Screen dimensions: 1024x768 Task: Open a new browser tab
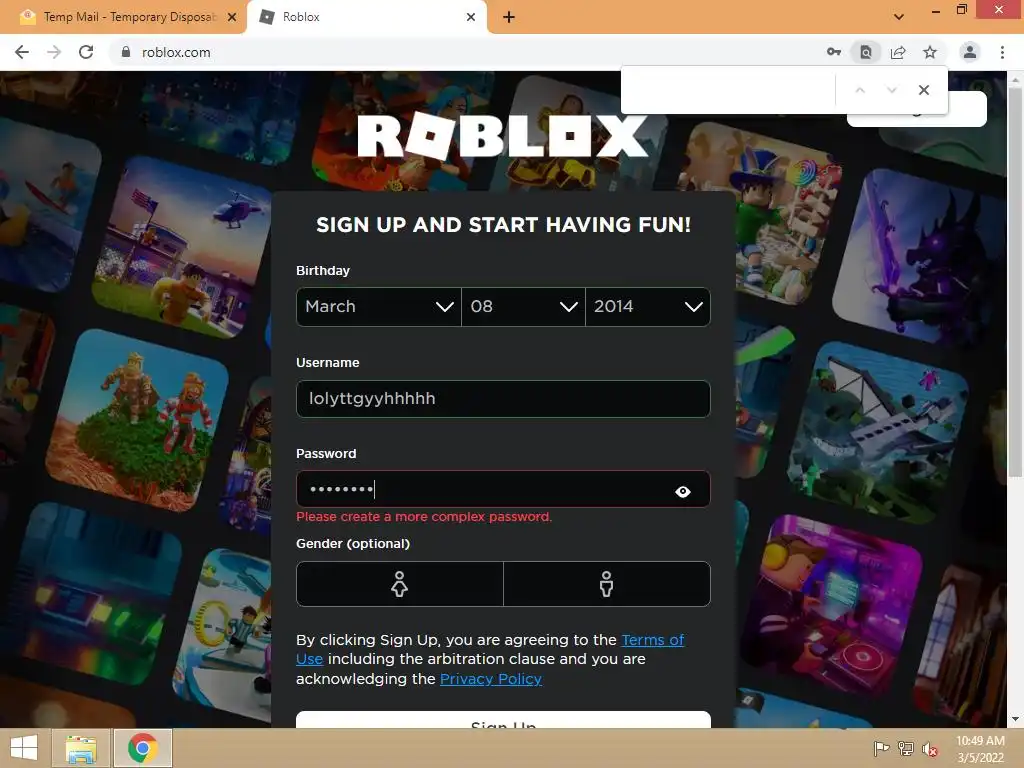tap(509, 18)
